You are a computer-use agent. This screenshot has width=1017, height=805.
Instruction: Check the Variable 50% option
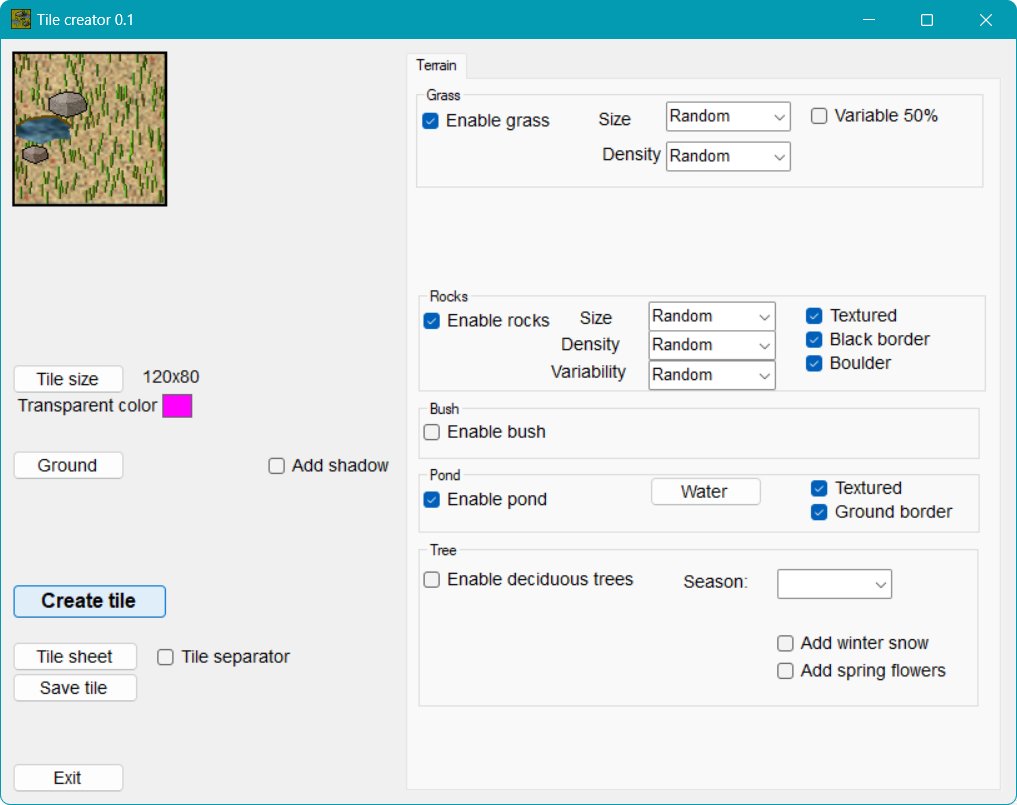(819, 115)
